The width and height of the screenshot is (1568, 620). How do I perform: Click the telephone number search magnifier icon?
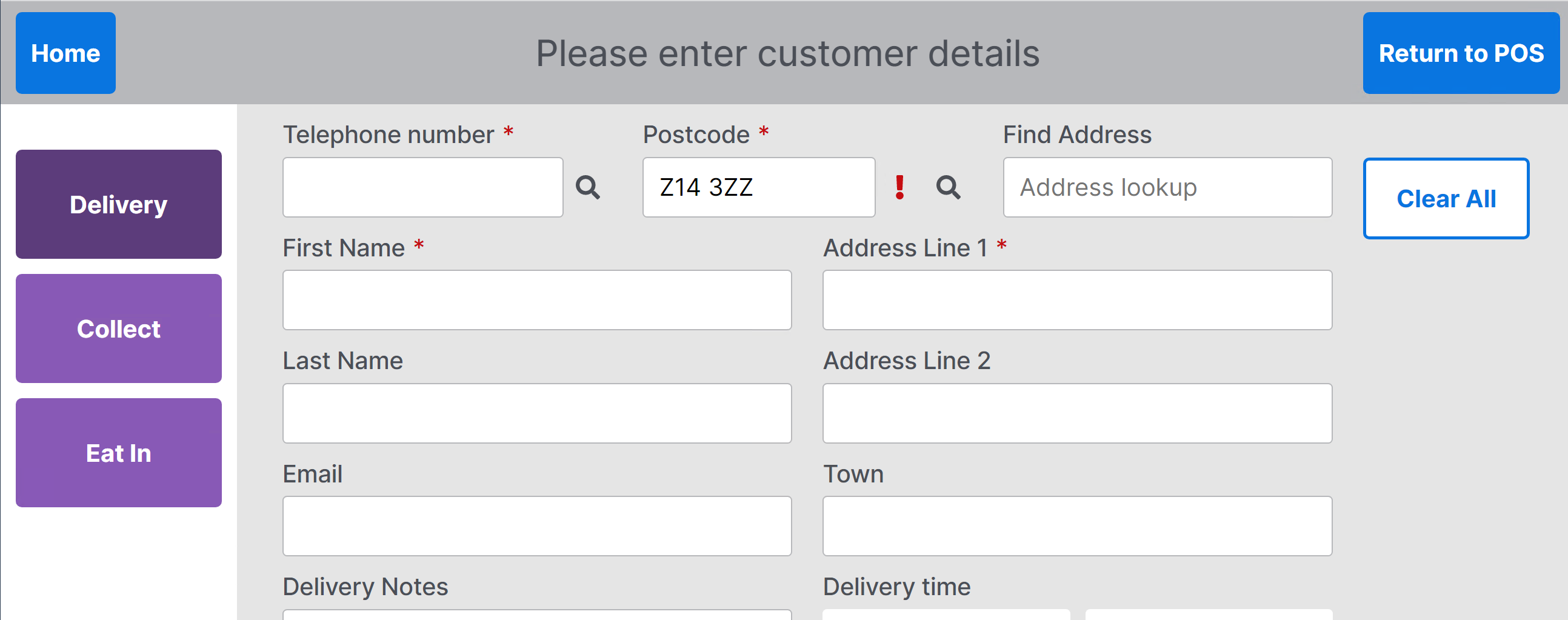coord(587,187)
